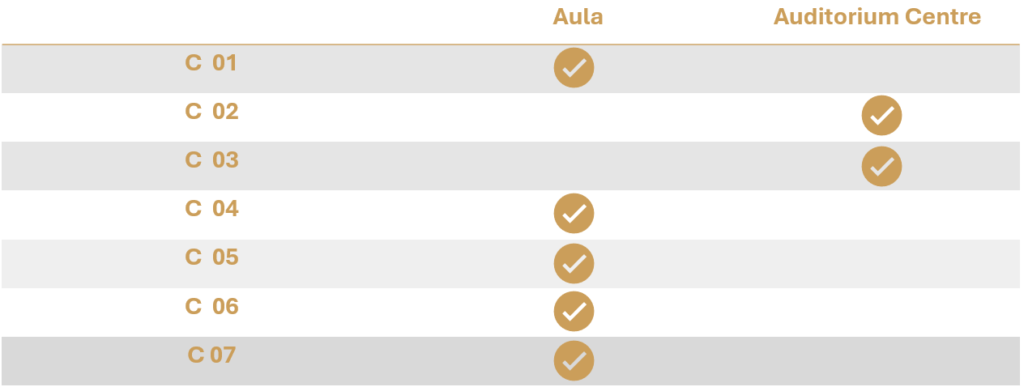Image resolution: width=1024 pixels, height=387 pixels.
Task: Click the C 06 Aula checkmark icon
Action: coord(573,311)
